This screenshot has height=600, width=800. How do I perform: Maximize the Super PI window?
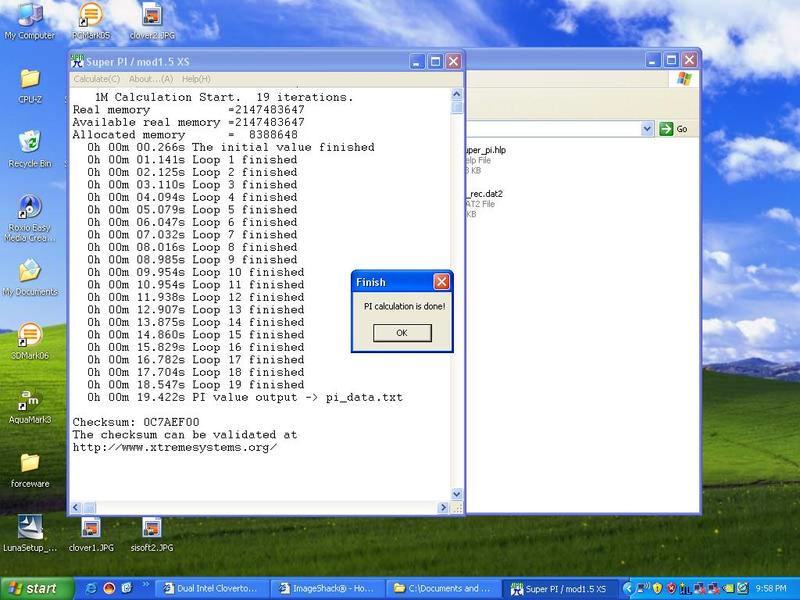(x=435, y=61)
